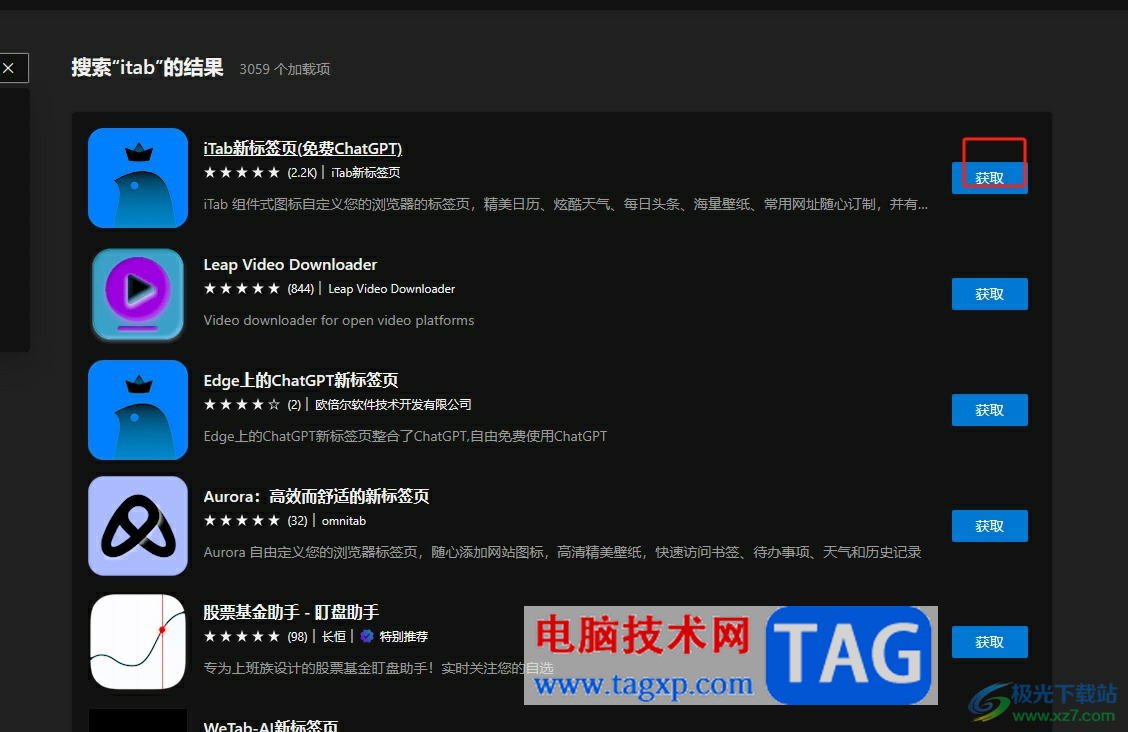Open the Aurora：高效而舒适的新标签页 title link
Screen dimensions: 1128x732
(x=316, y=496)
